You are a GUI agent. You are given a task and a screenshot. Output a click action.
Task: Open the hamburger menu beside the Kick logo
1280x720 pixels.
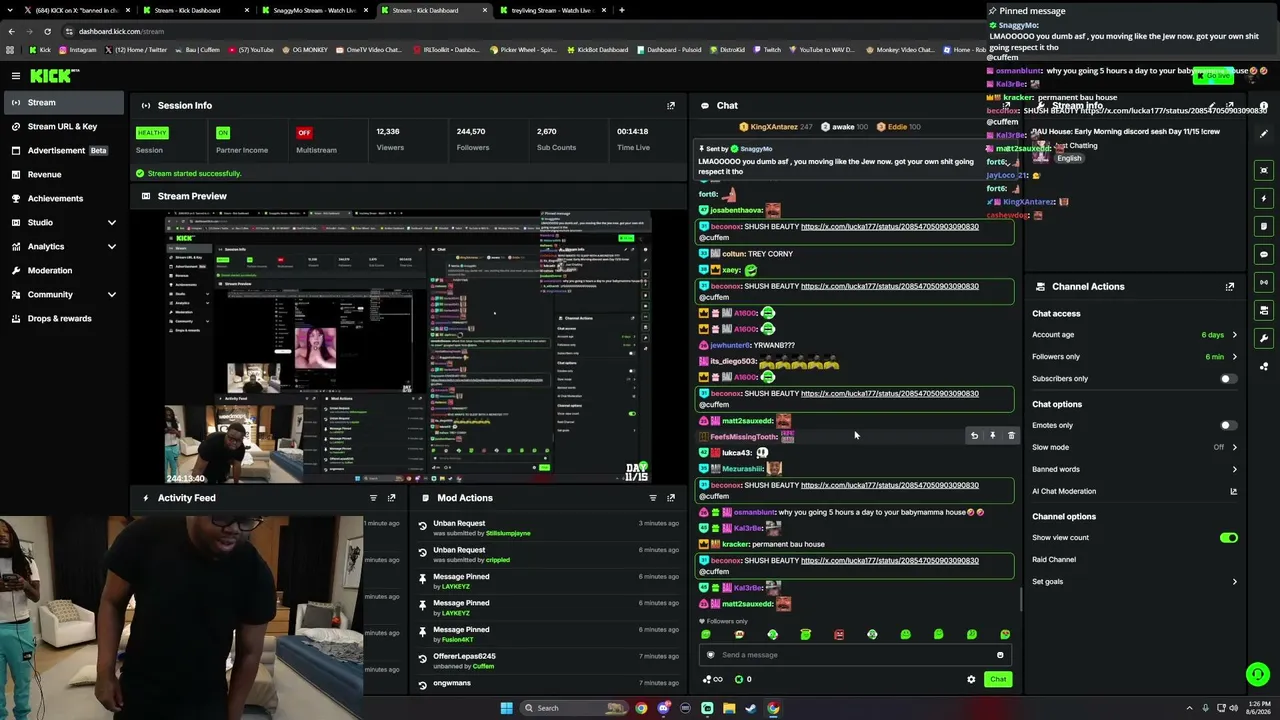point(16,76)
